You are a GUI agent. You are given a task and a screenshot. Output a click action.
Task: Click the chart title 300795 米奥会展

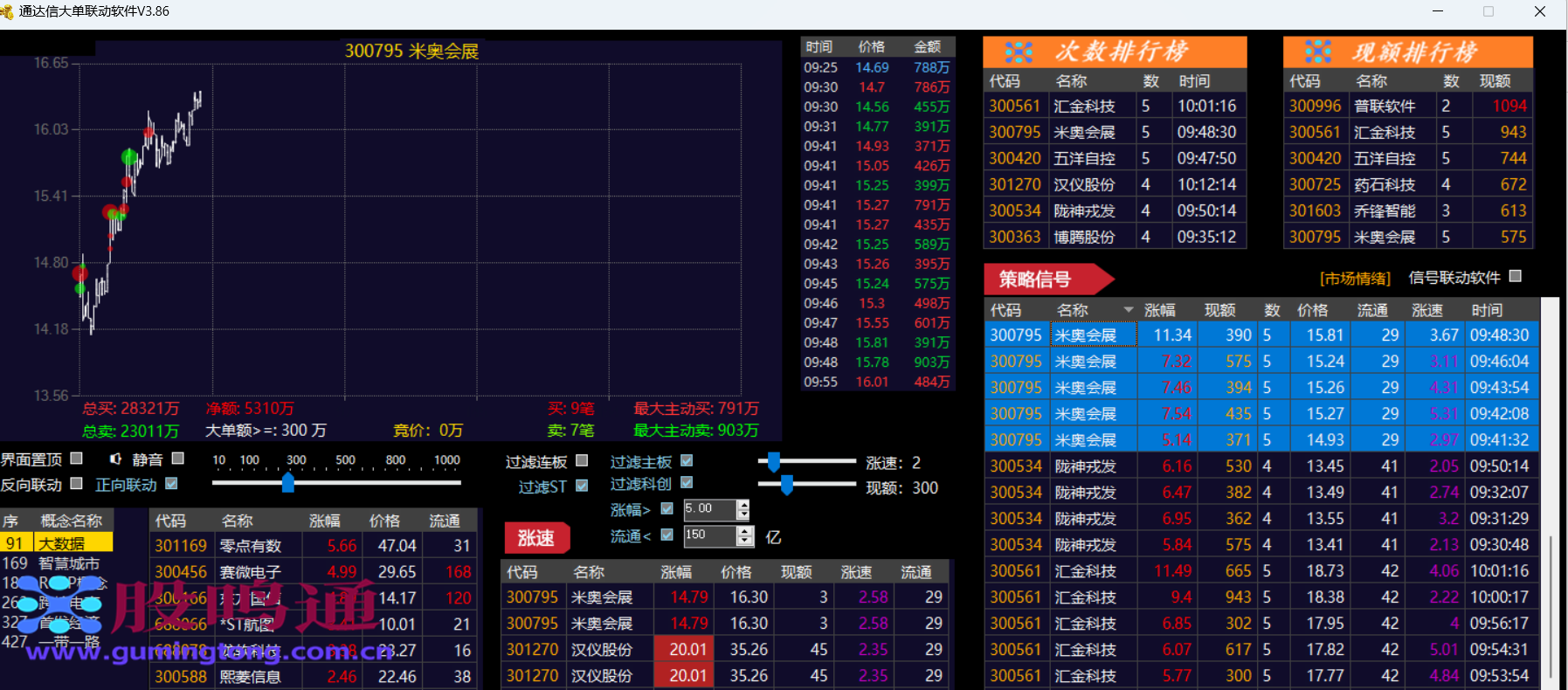pos(411,51)
